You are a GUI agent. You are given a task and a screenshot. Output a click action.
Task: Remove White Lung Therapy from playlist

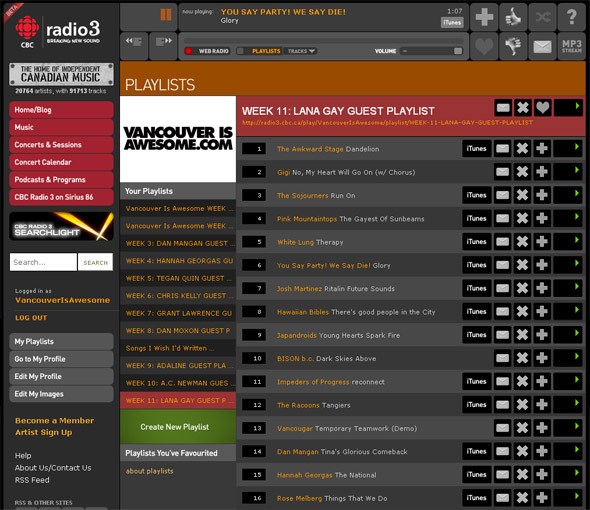[522, 241]
